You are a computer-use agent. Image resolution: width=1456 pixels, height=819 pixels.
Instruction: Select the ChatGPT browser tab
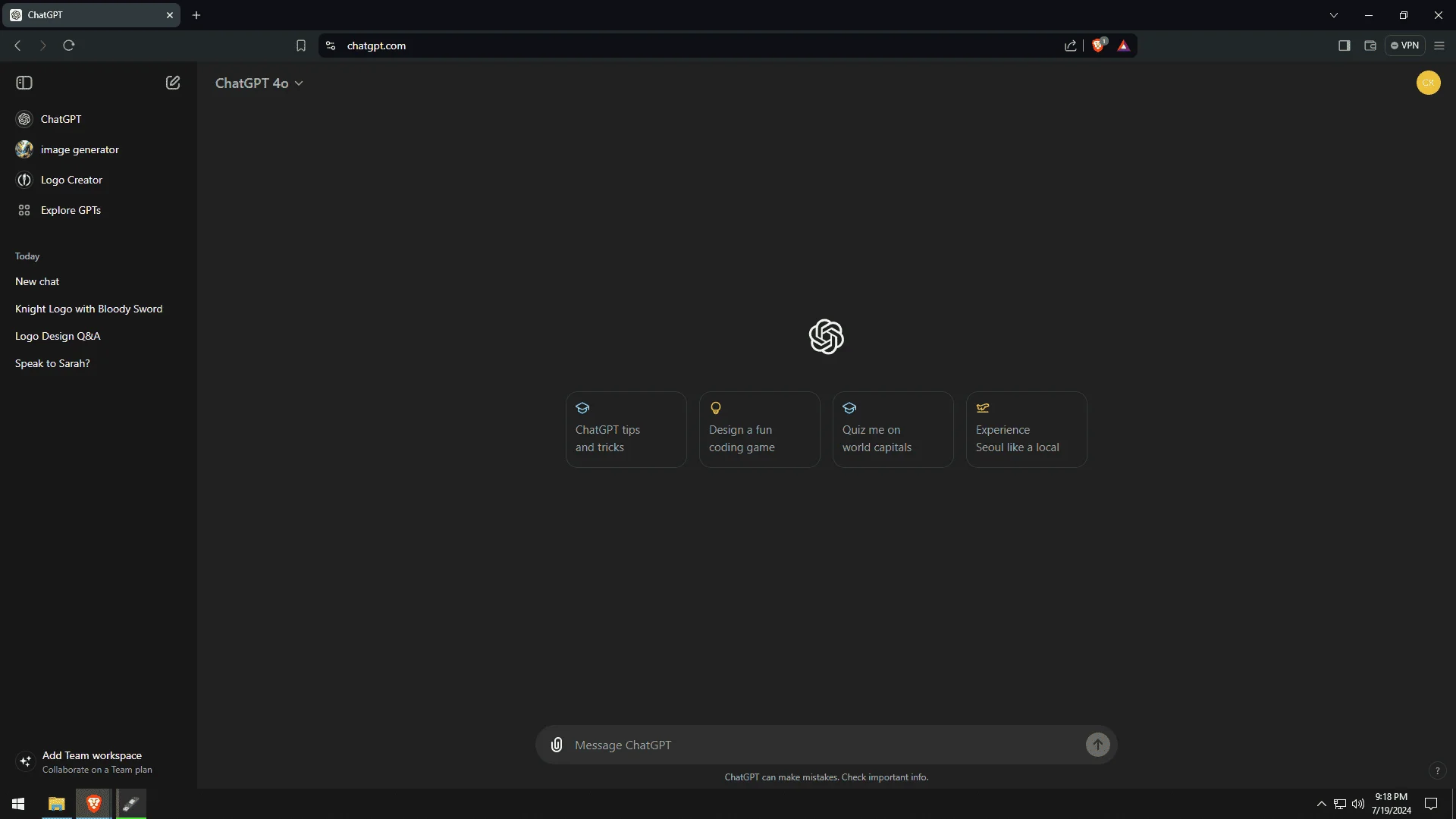coord(91,15)
